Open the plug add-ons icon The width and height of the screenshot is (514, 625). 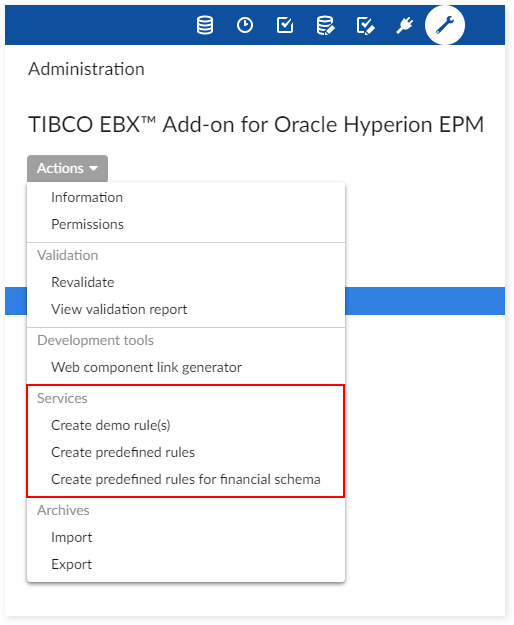[404, 26]
